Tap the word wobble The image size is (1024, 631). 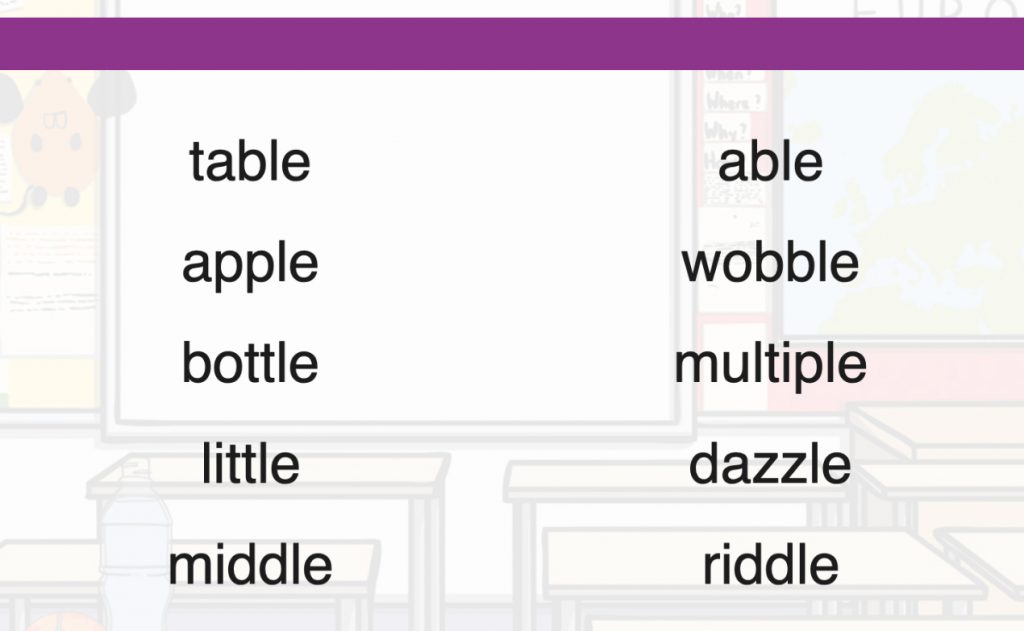pyautogui.click(x=770, y=262)
